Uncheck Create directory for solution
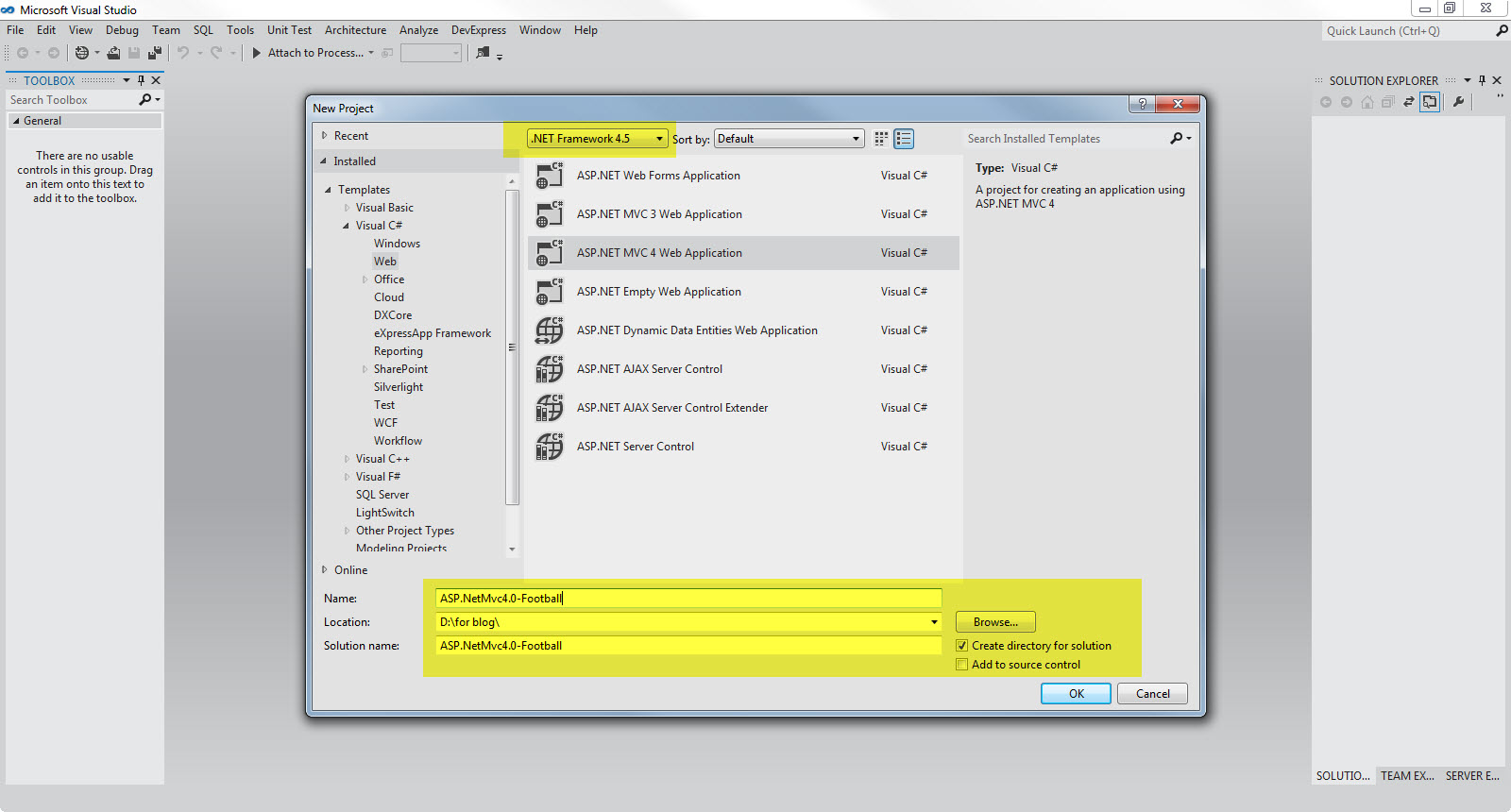 coord(962,646)
